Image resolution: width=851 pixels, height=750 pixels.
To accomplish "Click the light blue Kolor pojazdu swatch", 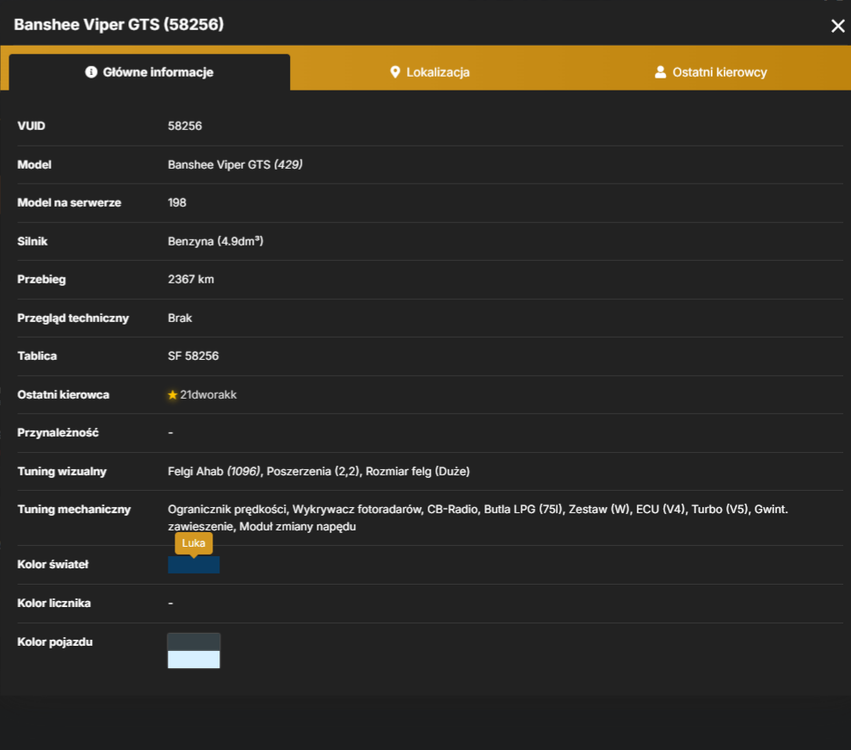I will [194, 659].
